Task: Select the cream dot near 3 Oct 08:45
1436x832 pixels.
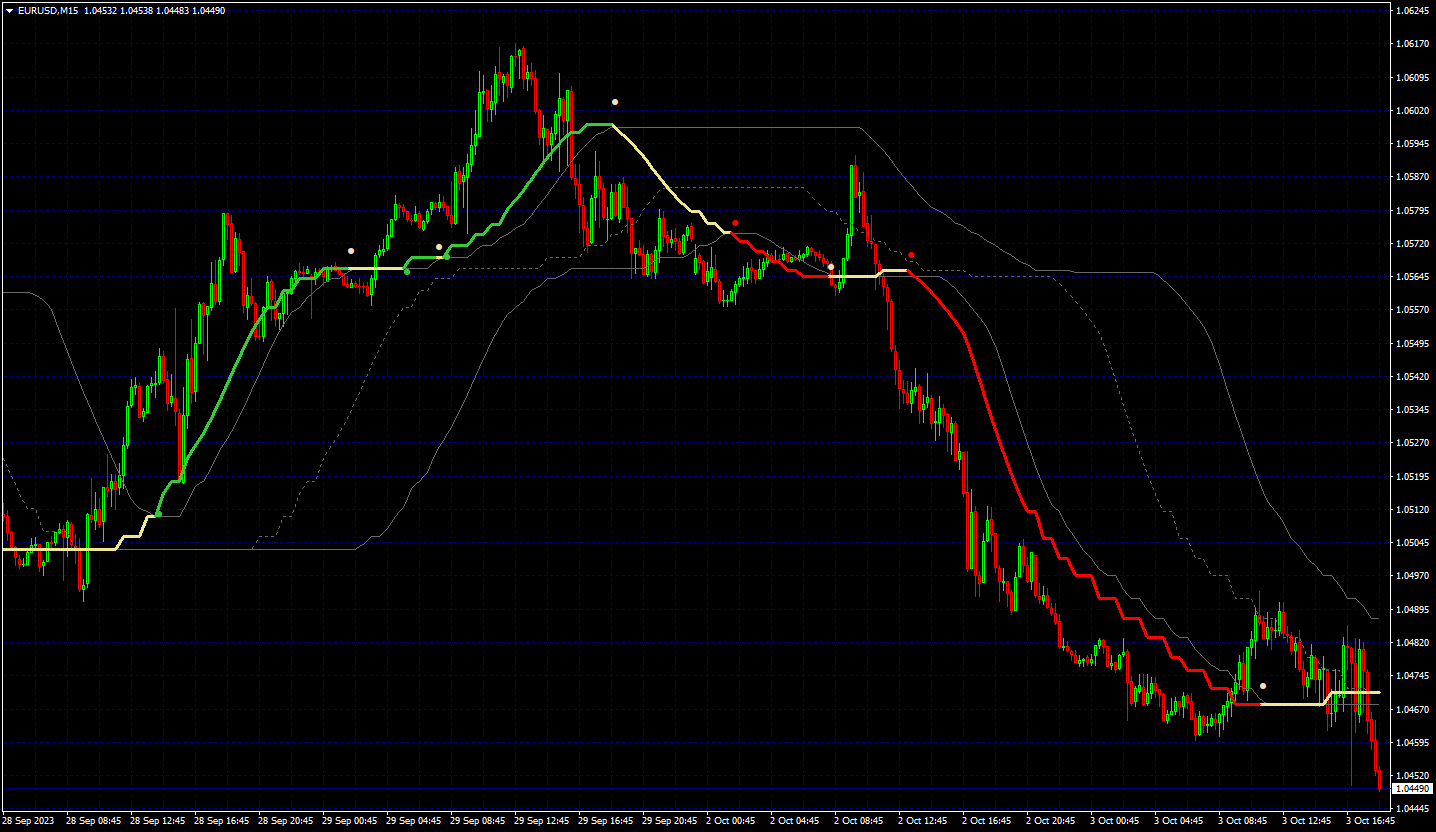Action: [1263, 686]
